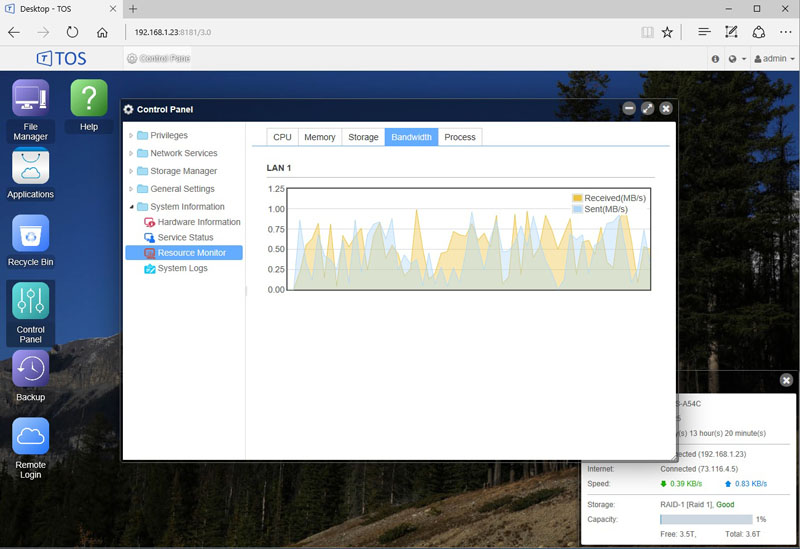
Task: Switch to the CPU tab
Action: (282, 137)
